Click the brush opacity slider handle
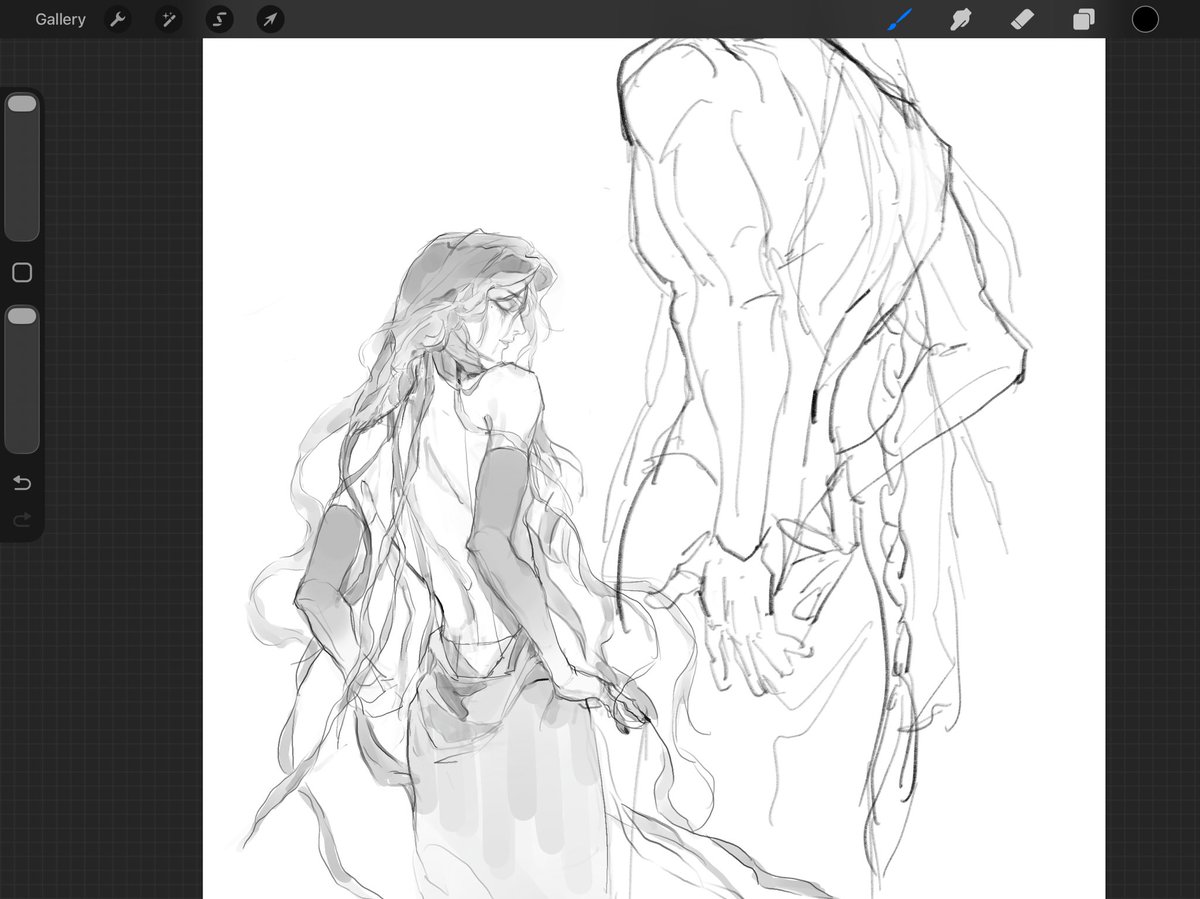 [x=22, y=316]
